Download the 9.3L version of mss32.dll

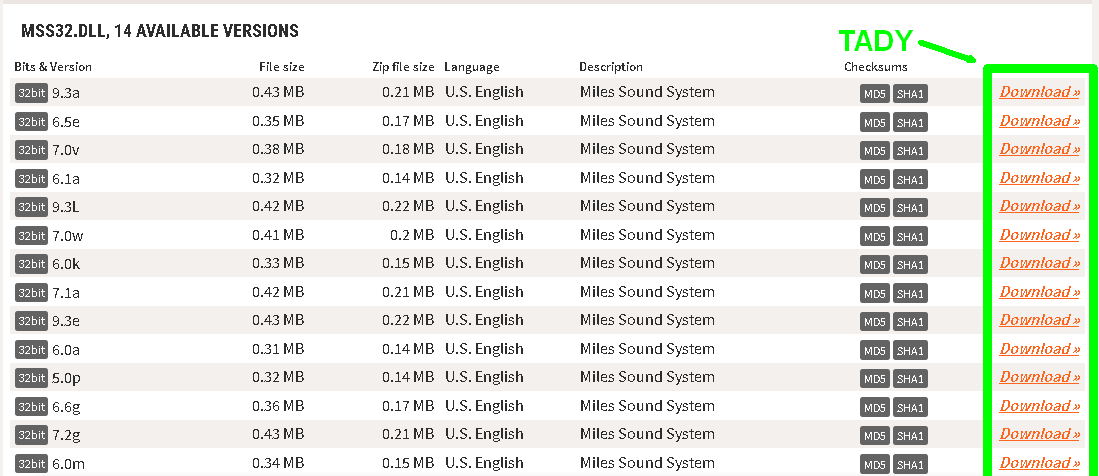coord(1039,206)
